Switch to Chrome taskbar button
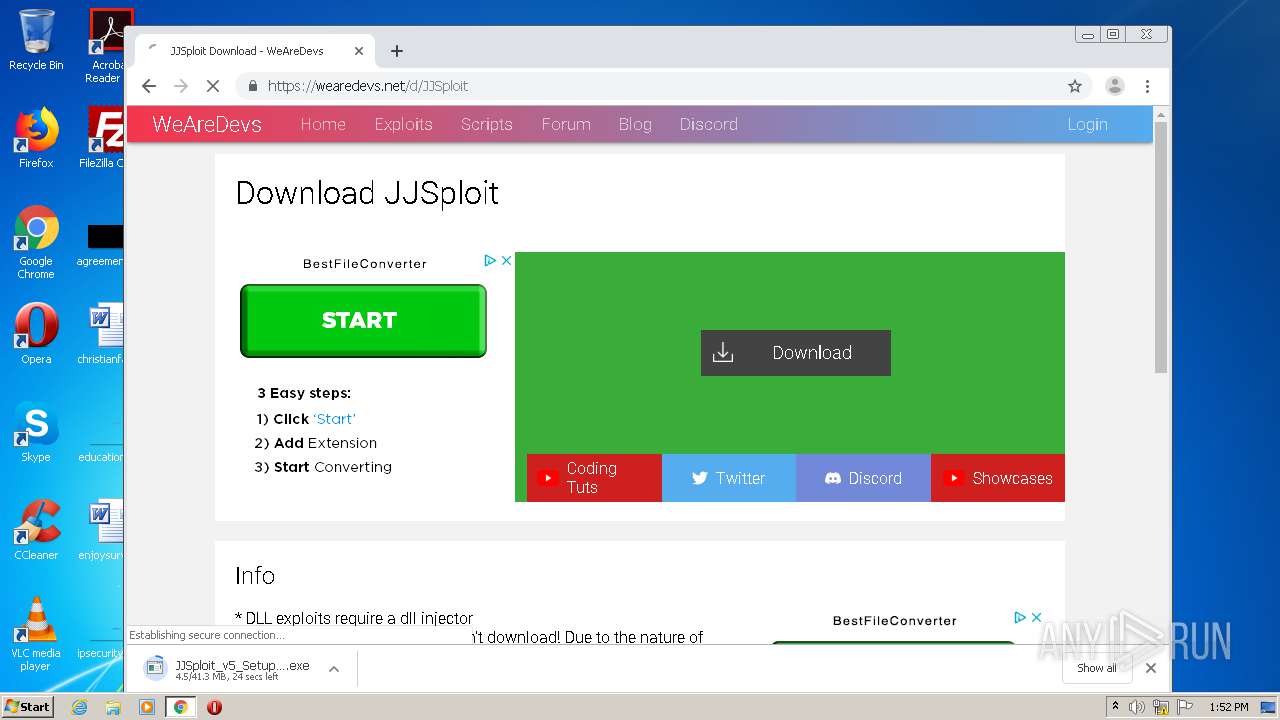This screenshot has height=720, width=1280. (x=181, y=707)
